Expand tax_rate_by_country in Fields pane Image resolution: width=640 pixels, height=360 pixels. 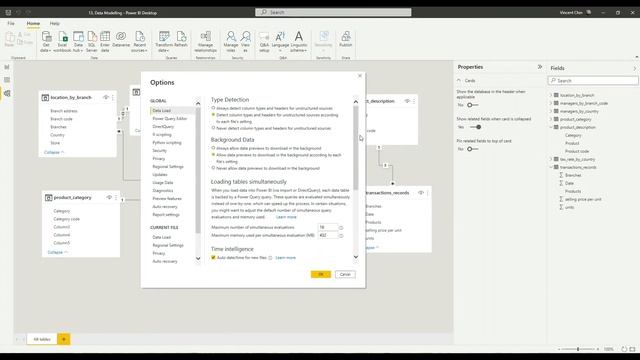(x=551, y=159)
